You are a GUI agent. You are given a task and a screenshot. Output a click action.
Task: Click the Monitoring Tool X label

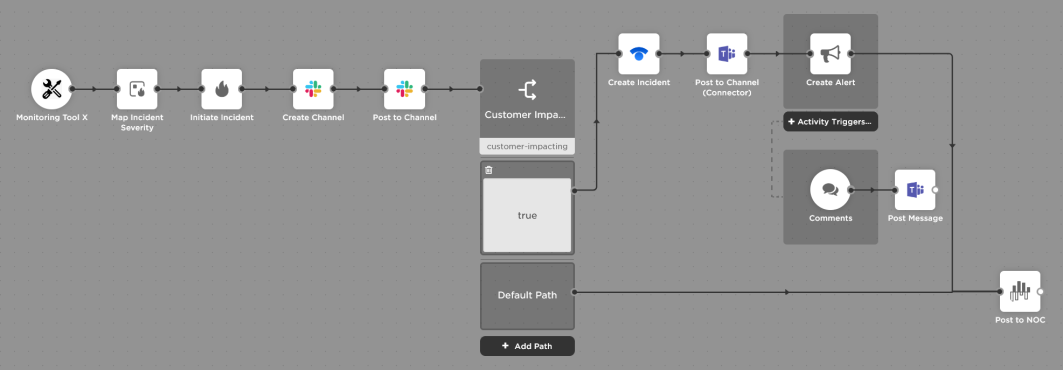[x=52, y=117]
